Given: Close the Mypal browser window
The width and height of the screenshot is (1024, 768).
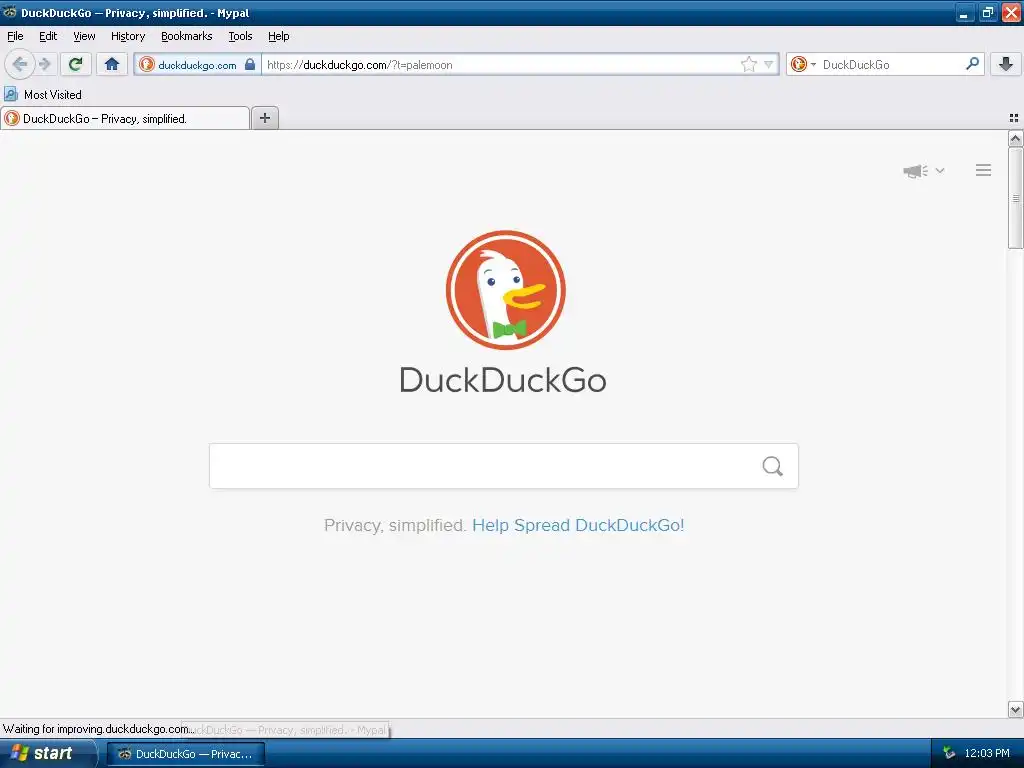Looking at the screenshot, I should tap(1011, 12).
